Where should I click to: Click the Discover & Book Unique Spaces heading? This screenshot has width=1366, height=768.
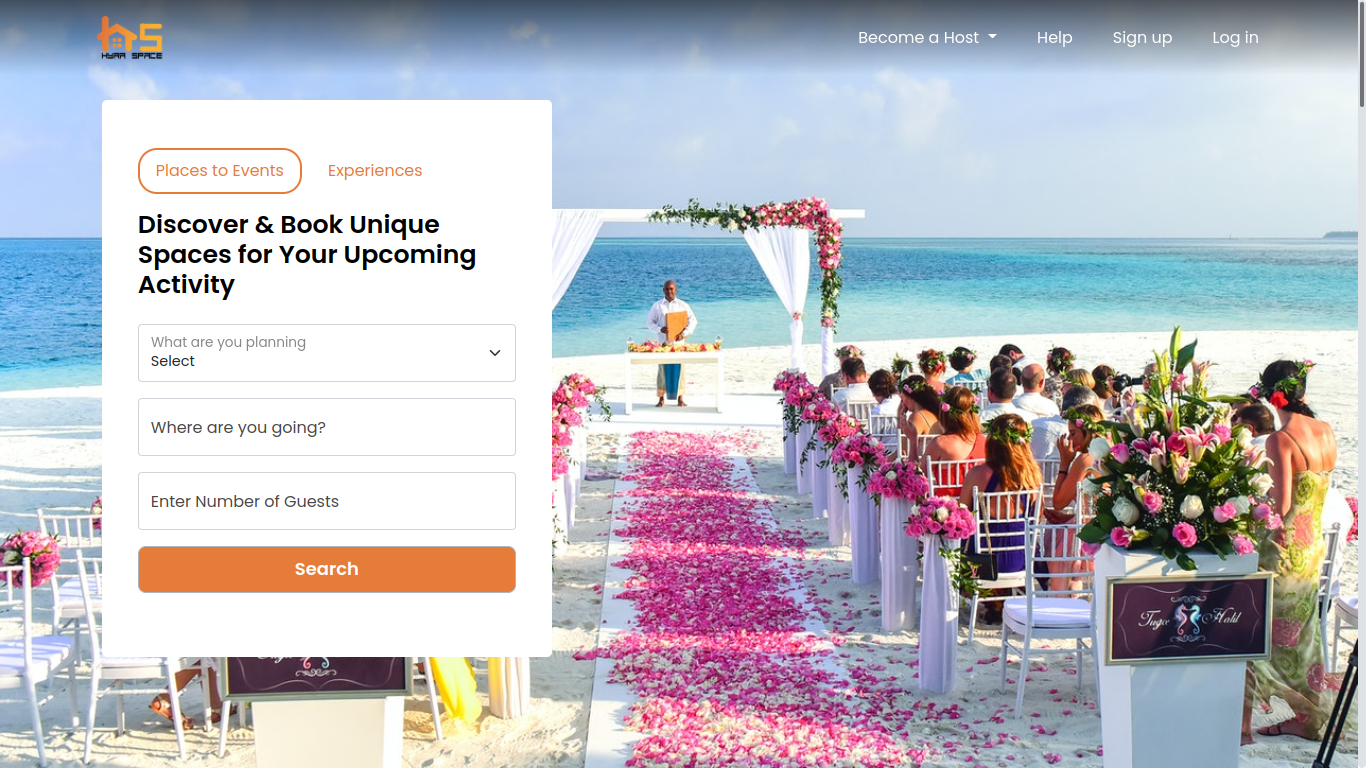coord(307,254)
